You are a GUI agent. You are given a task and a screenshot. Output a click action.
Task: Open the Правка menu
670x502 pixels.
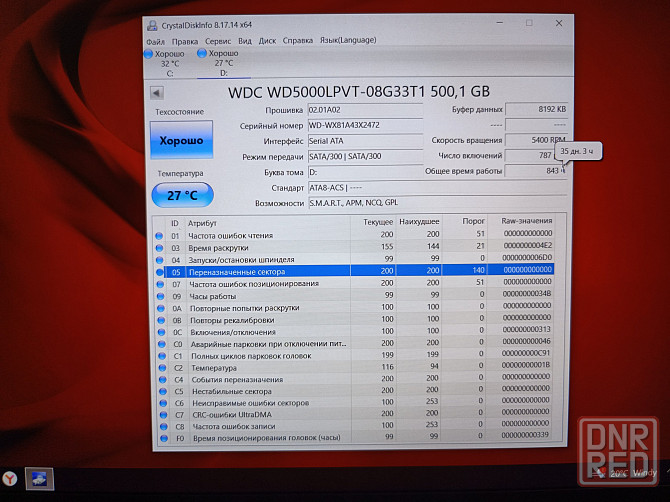(x=185, y=41)
